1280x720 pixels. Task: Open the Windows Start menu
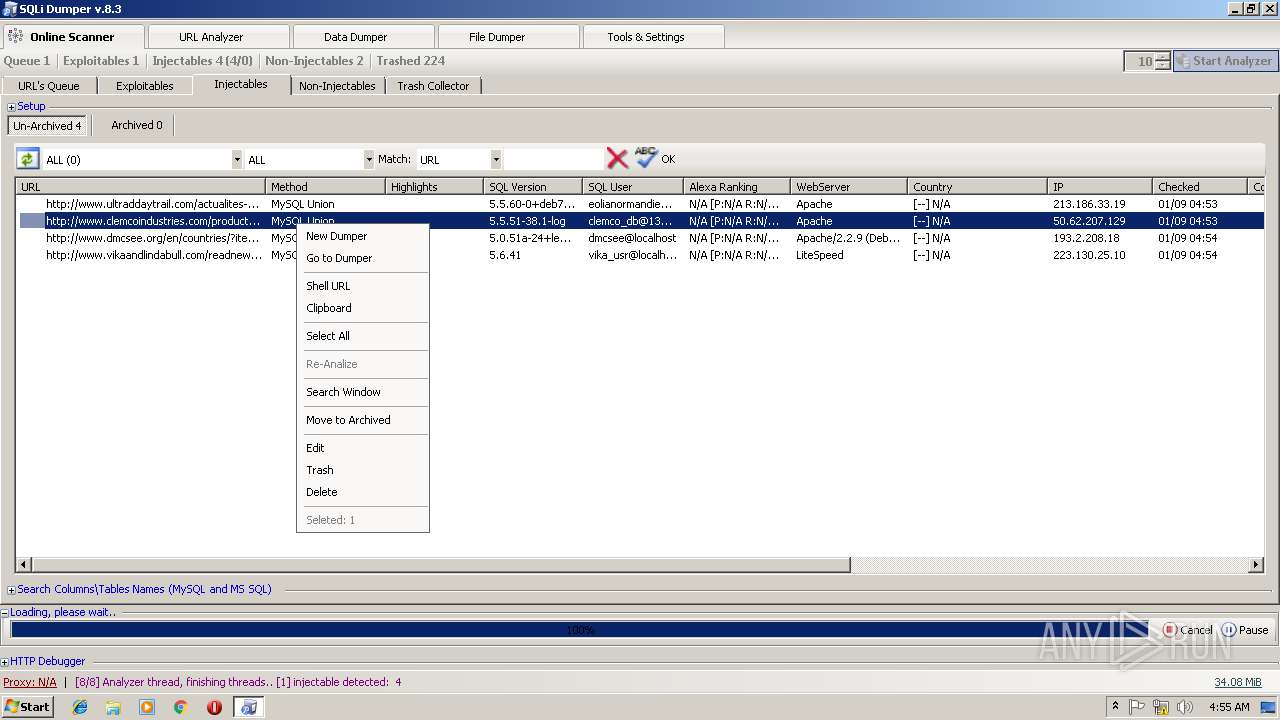[28, 707]
